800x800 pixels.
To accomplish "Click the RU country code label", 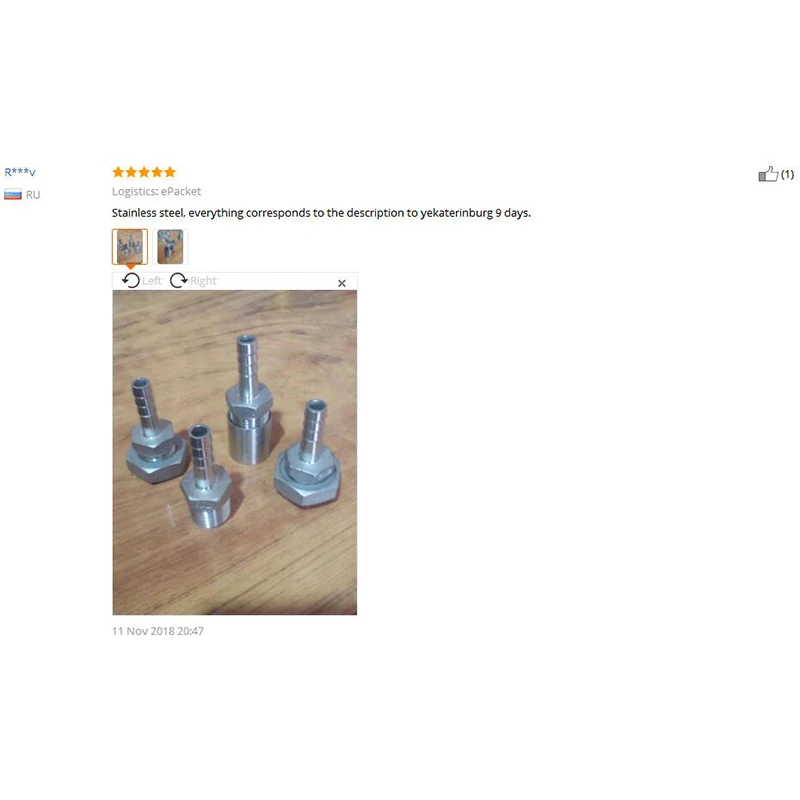I will [x=33, y=194].
